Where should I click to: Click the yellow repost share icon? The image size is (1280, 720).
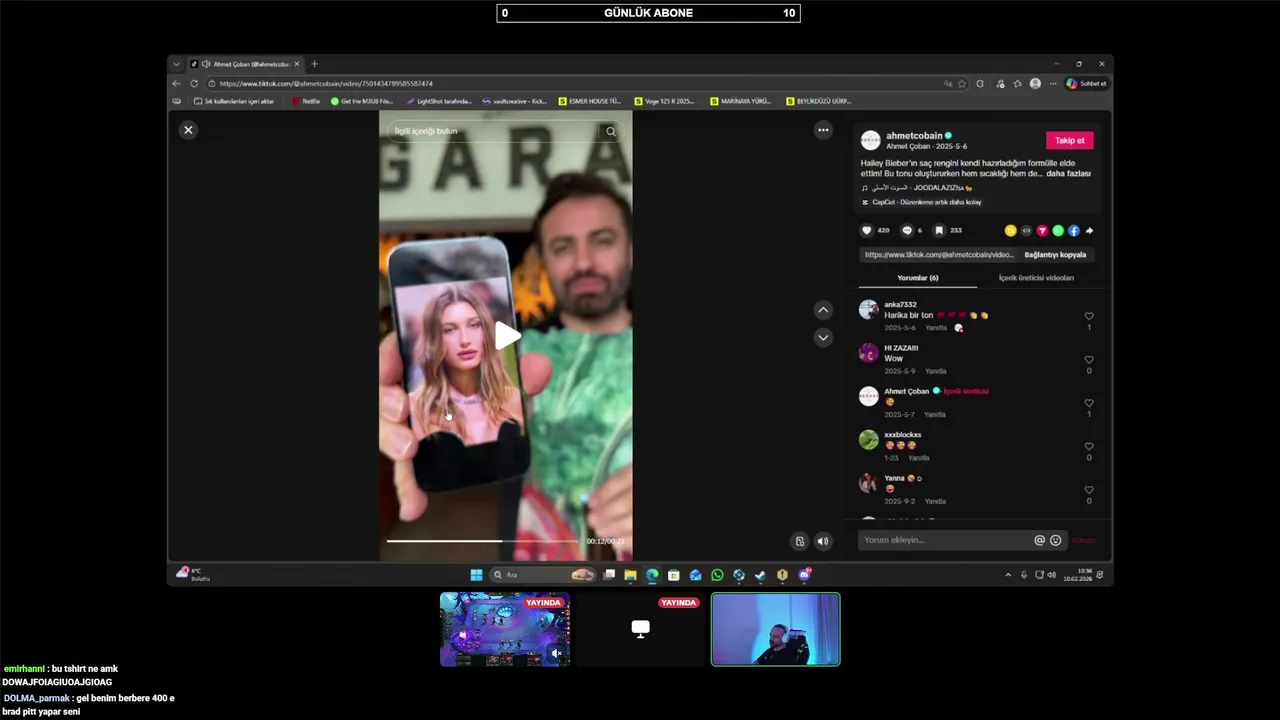pyautogui.click(x=1010, y=231)
